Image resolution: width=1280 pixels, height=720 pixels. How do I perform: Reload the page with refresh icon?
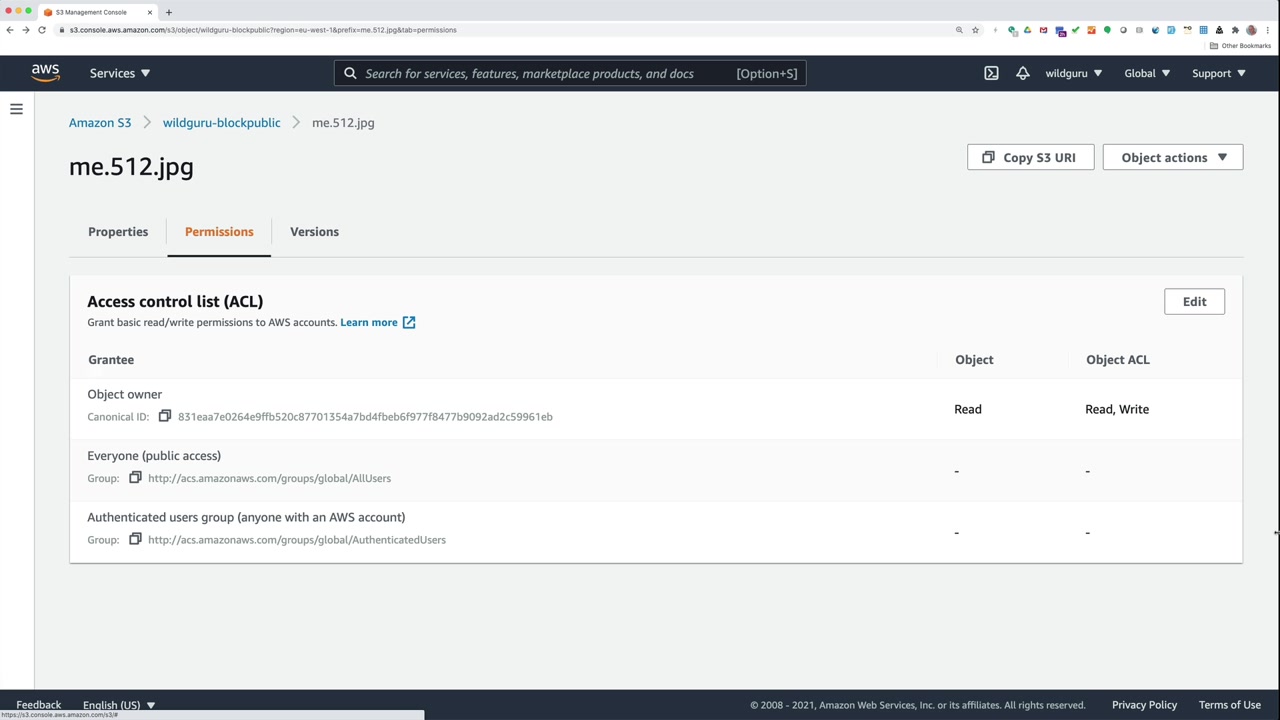tap(42, 30)
